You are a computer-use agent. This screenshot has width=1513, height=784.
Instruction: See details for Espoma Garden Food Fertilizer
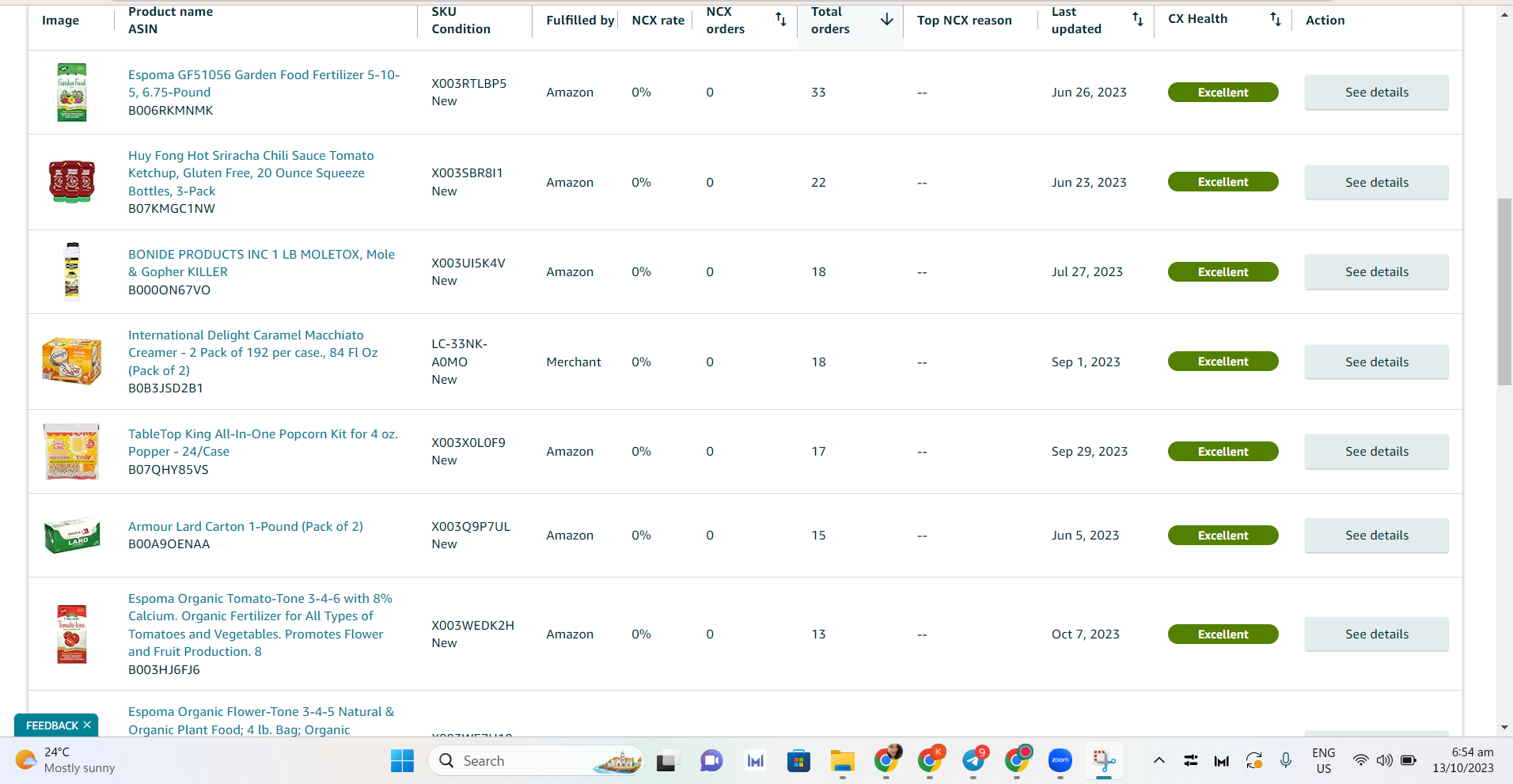(x=1377, y=93)
